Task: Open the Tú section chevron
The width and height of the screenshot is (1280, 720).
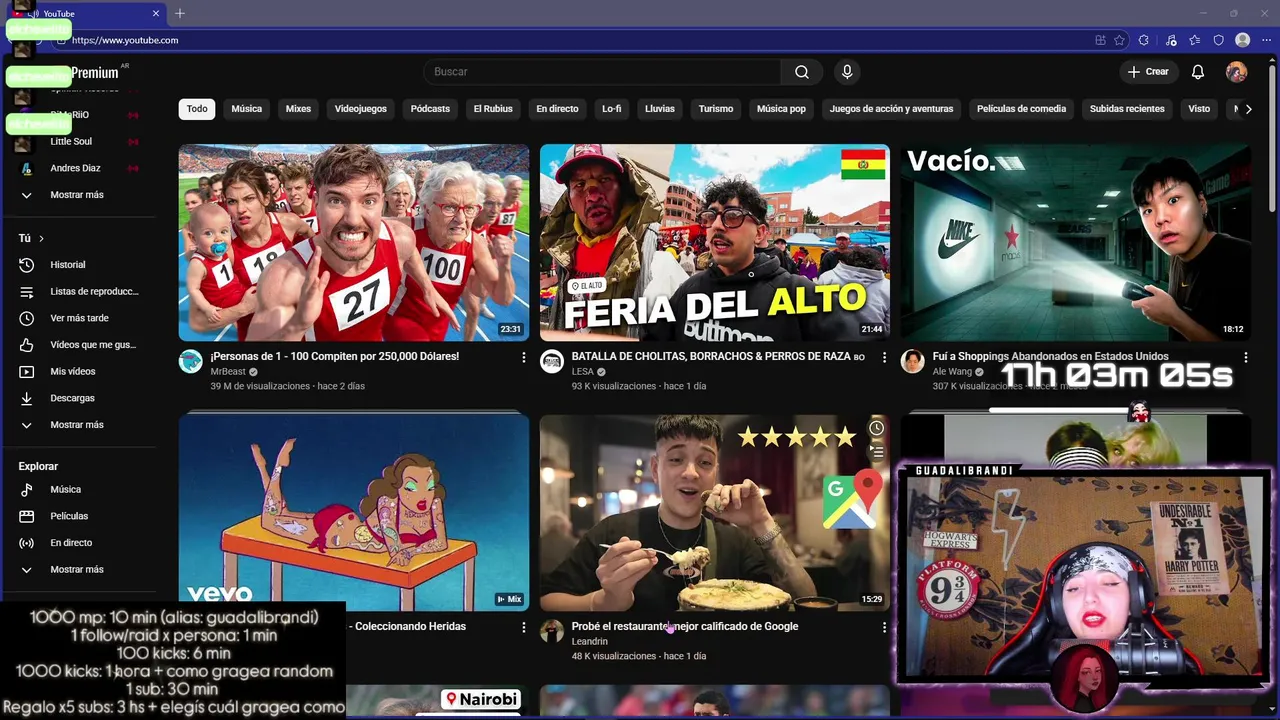Action: (41, 238)
